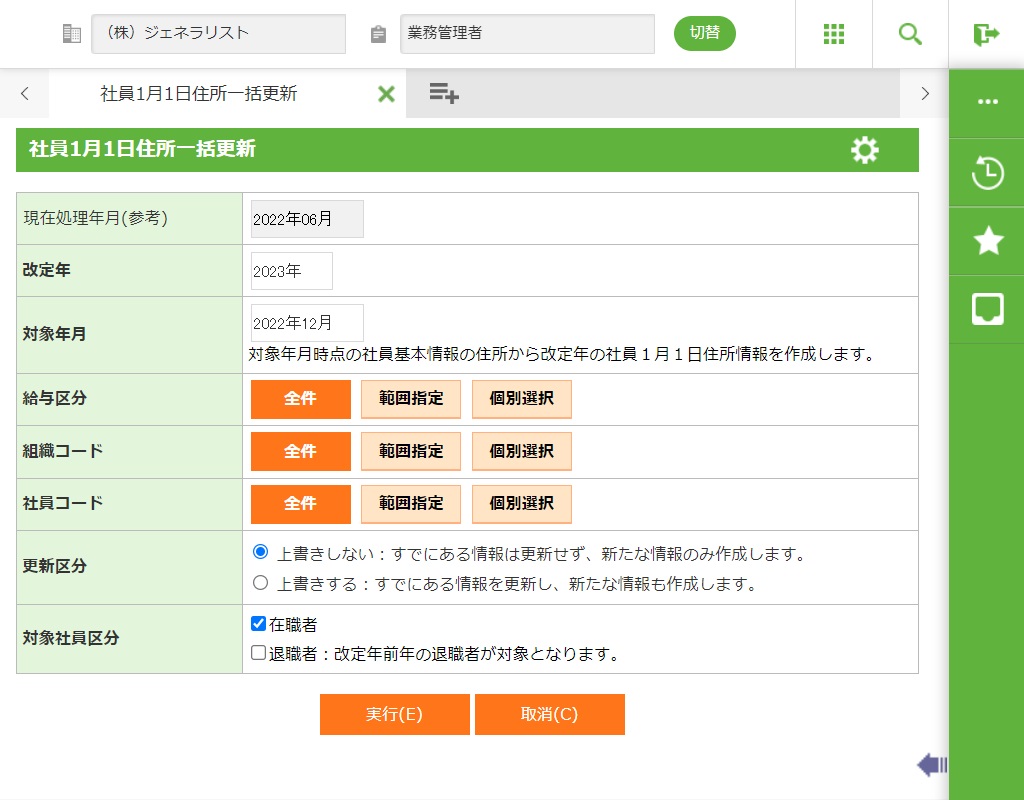Select the 上書きする radio option
Screen dimensions: 1024x800
point(261,582)
